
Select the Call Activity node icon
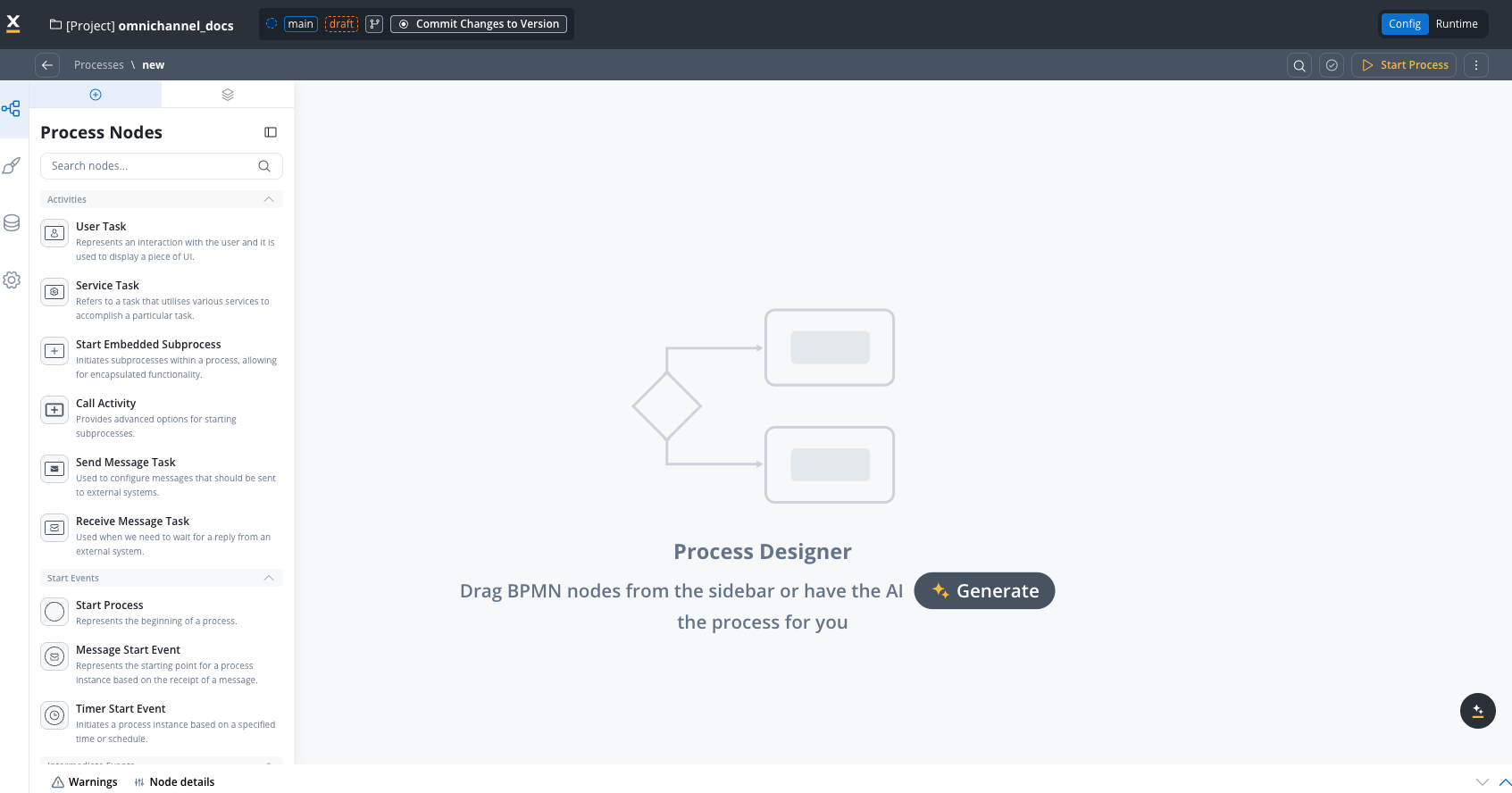[54, 410]
